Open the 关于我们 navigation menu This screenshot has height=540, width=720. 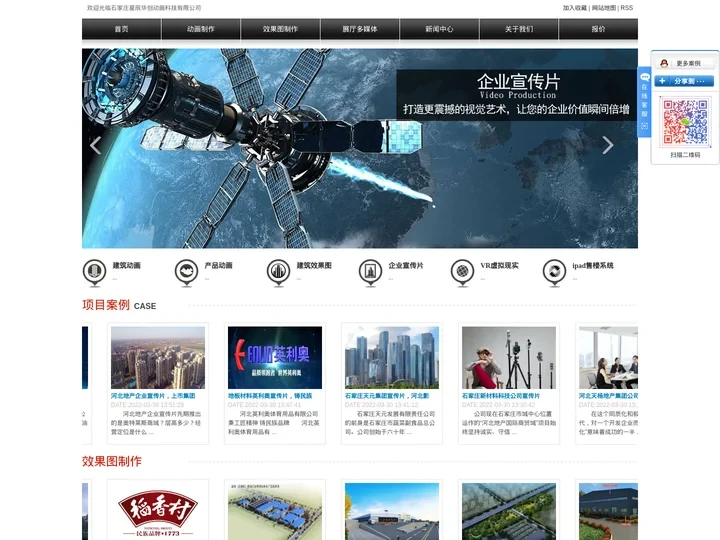(x=519, y=29)
